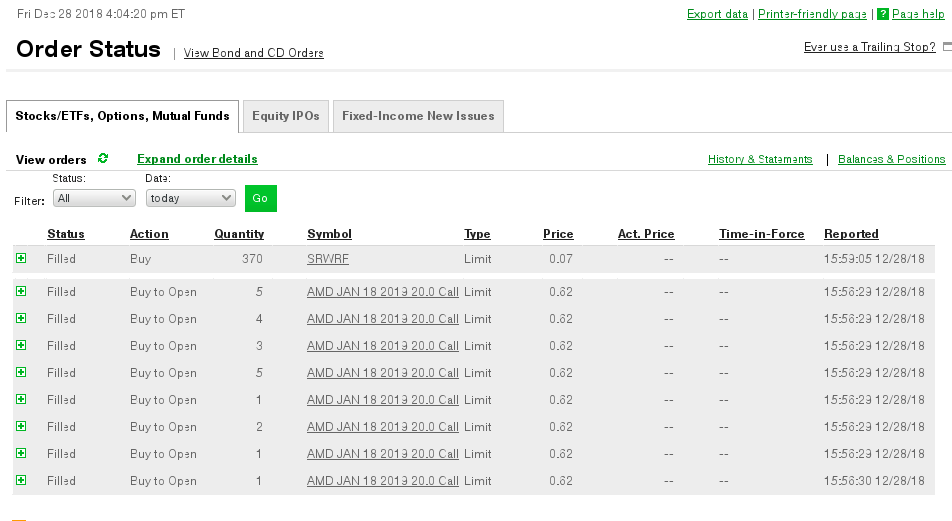The image size is (952, 521).
Task: Click the Expand order details link
Action: 197,159
